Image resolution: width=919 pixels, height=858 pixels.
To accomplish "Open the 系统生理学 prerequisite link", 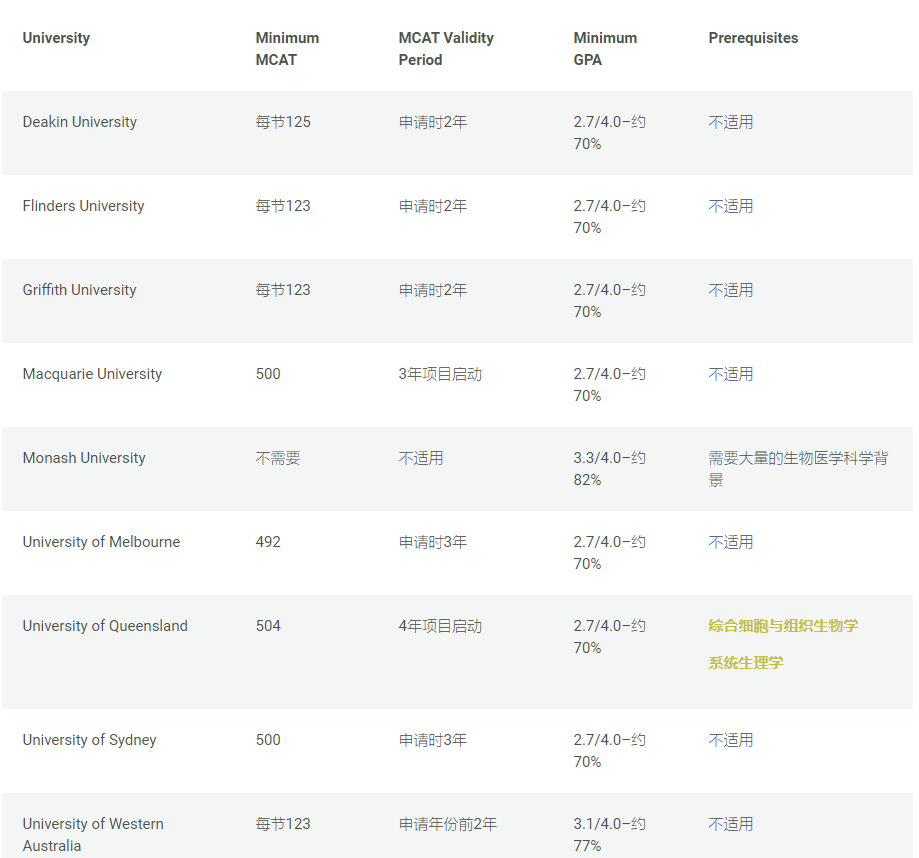I will pos(746,663).
